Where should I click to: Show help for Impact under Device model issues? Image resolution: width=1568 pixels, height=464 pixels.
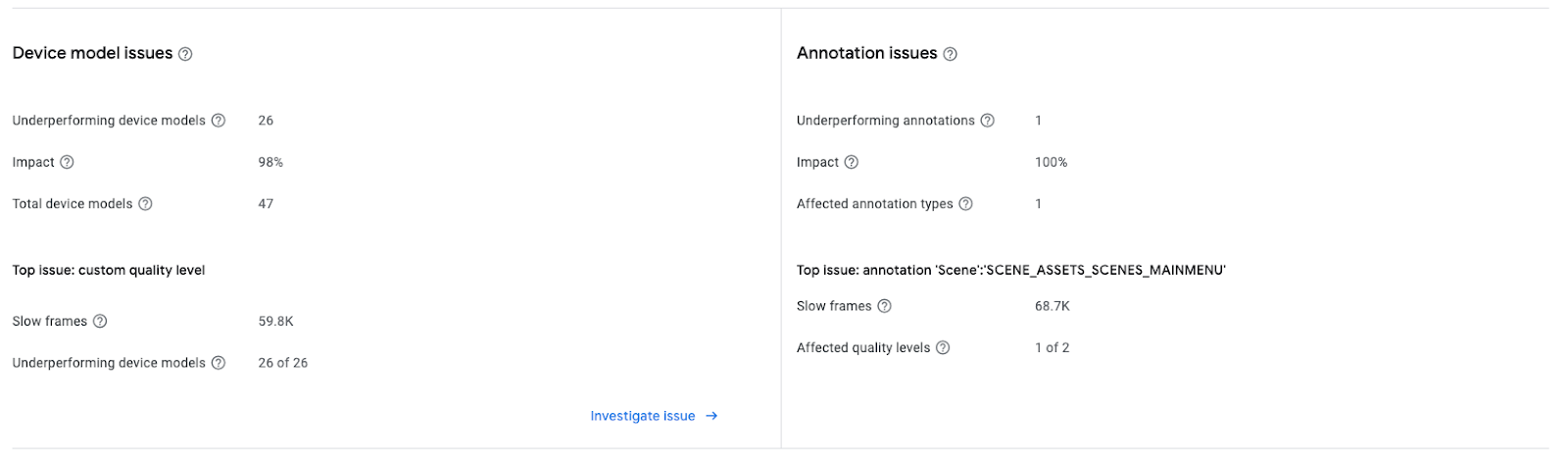67,163
